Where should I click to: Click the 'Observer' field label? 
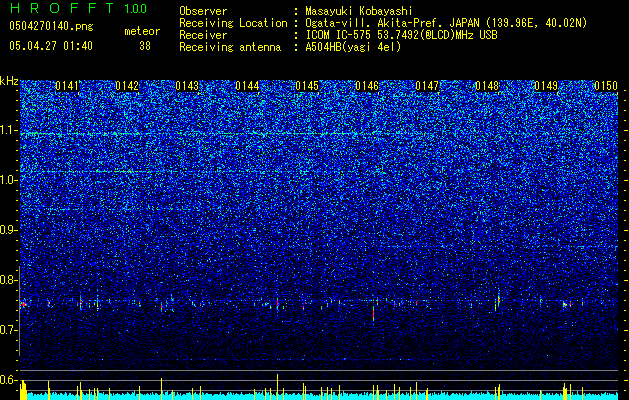tap(203, 11)
